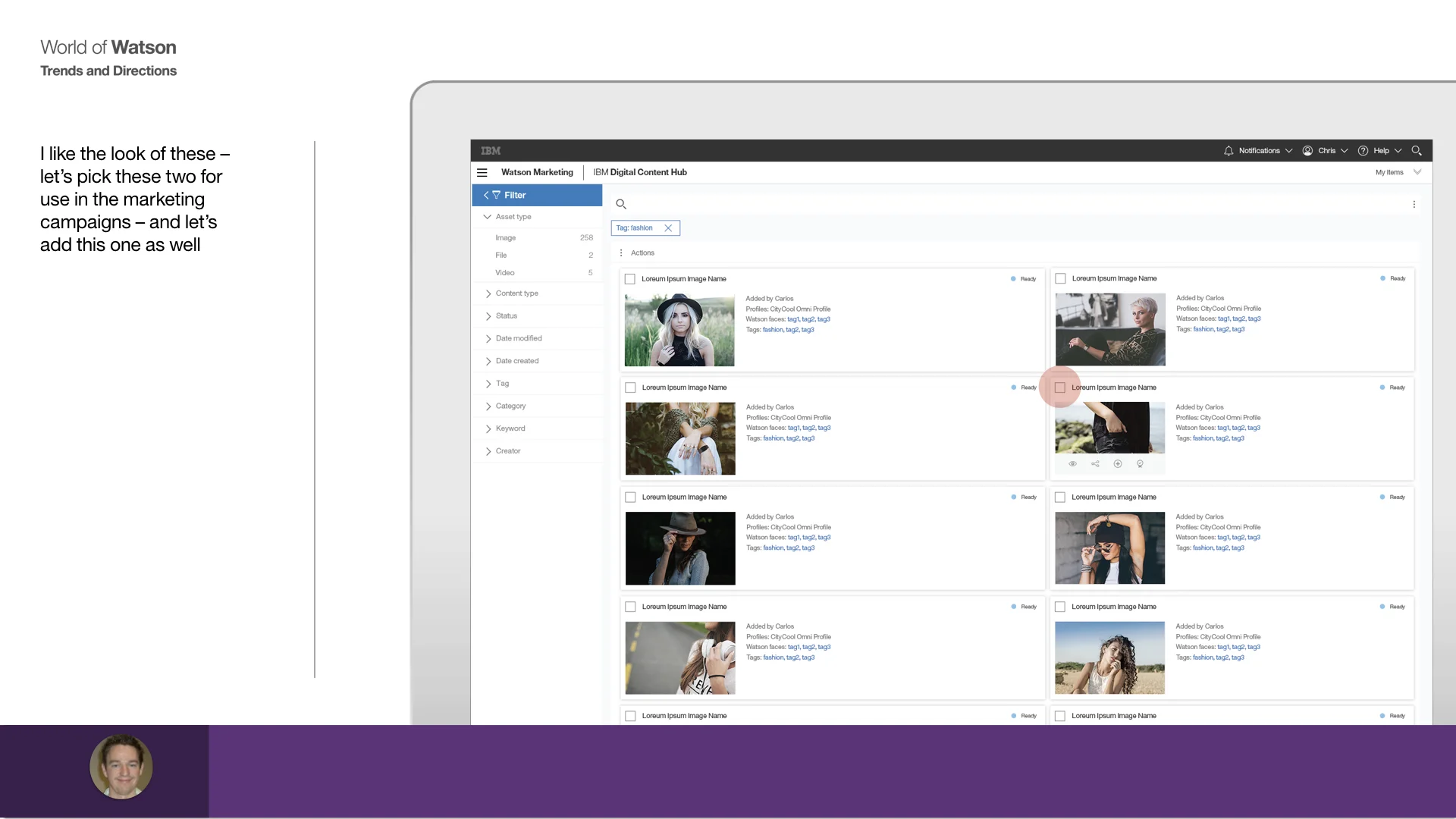Click the preview eye icon under image
The height and width of the screenshot is (819, 1456).
tap(1072, 464)
